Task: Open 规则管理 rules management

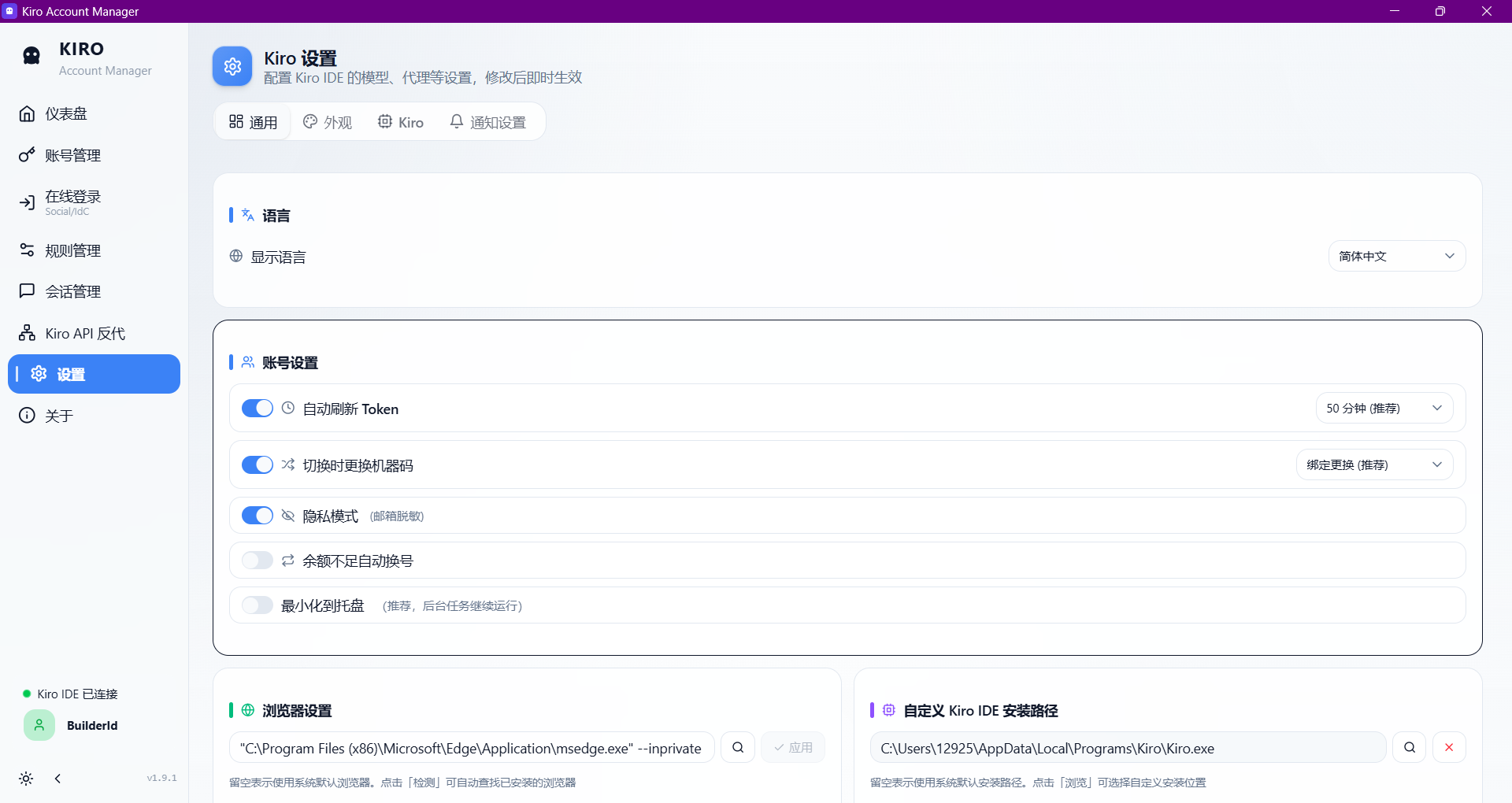Action: (x=94, y=250)
